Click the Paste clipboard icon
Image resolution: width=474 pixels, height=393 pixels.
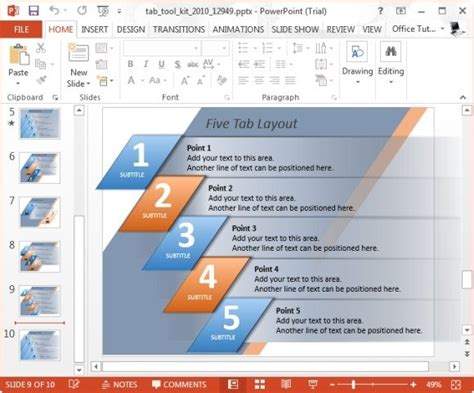pos(19,55)
